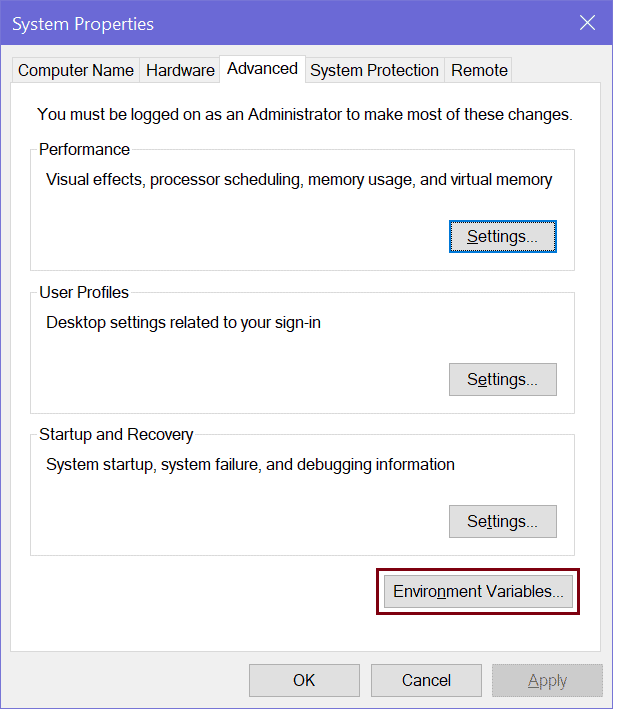
Task: Open Startup and Recovery Settings
Action: coord(502,522)
